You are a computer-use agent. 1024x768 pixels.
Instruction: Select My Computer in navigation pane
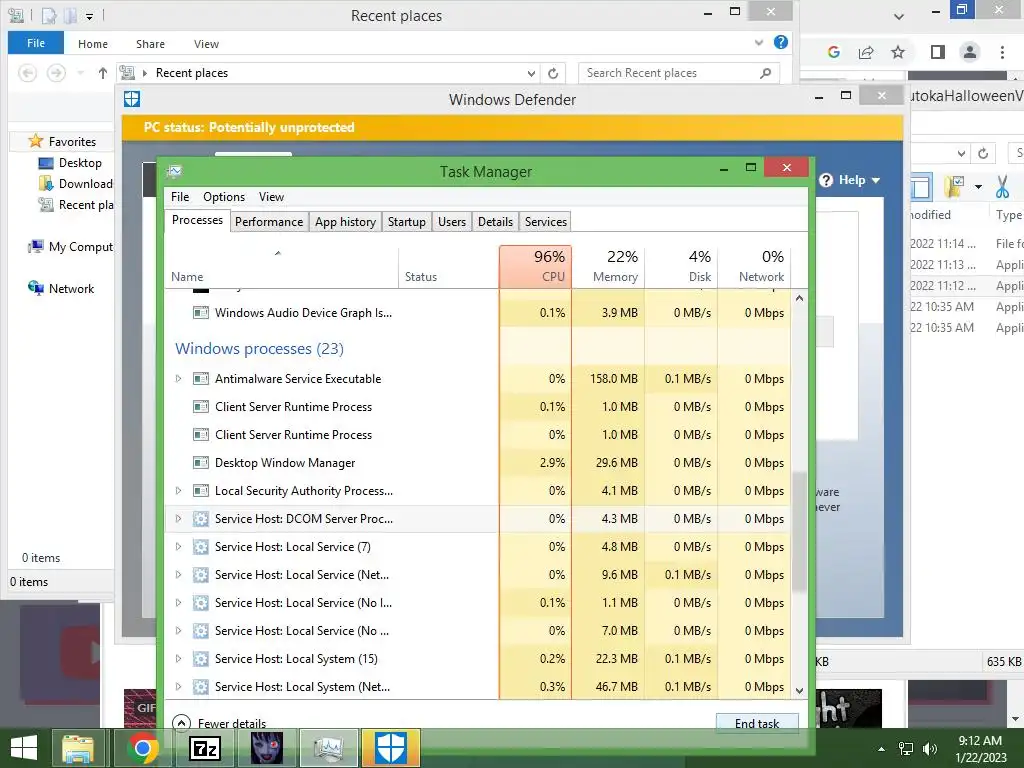71,247
